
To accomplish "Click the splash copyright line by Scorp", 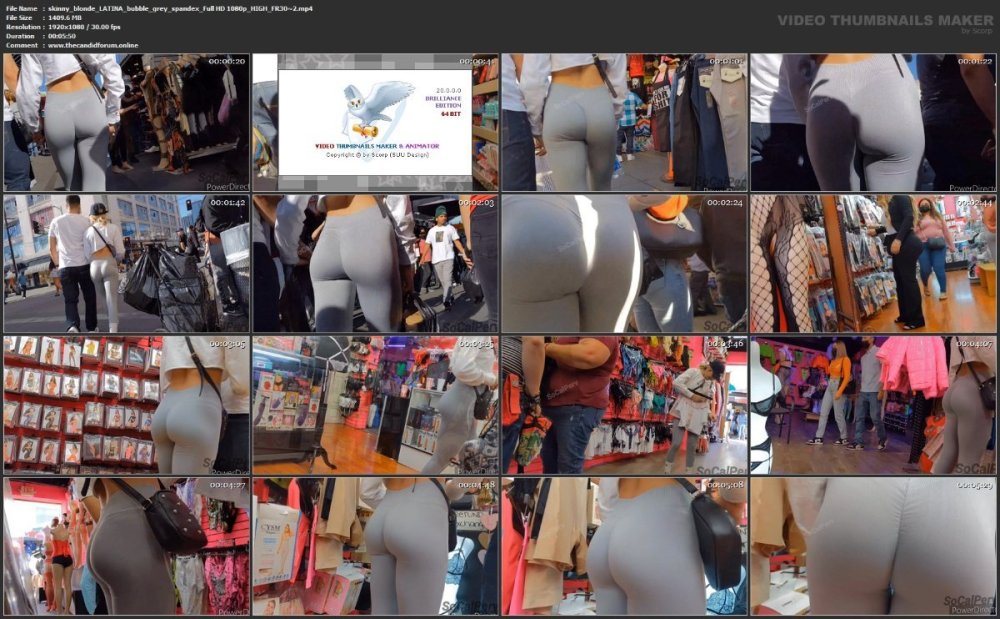I will tap(377, 155).
